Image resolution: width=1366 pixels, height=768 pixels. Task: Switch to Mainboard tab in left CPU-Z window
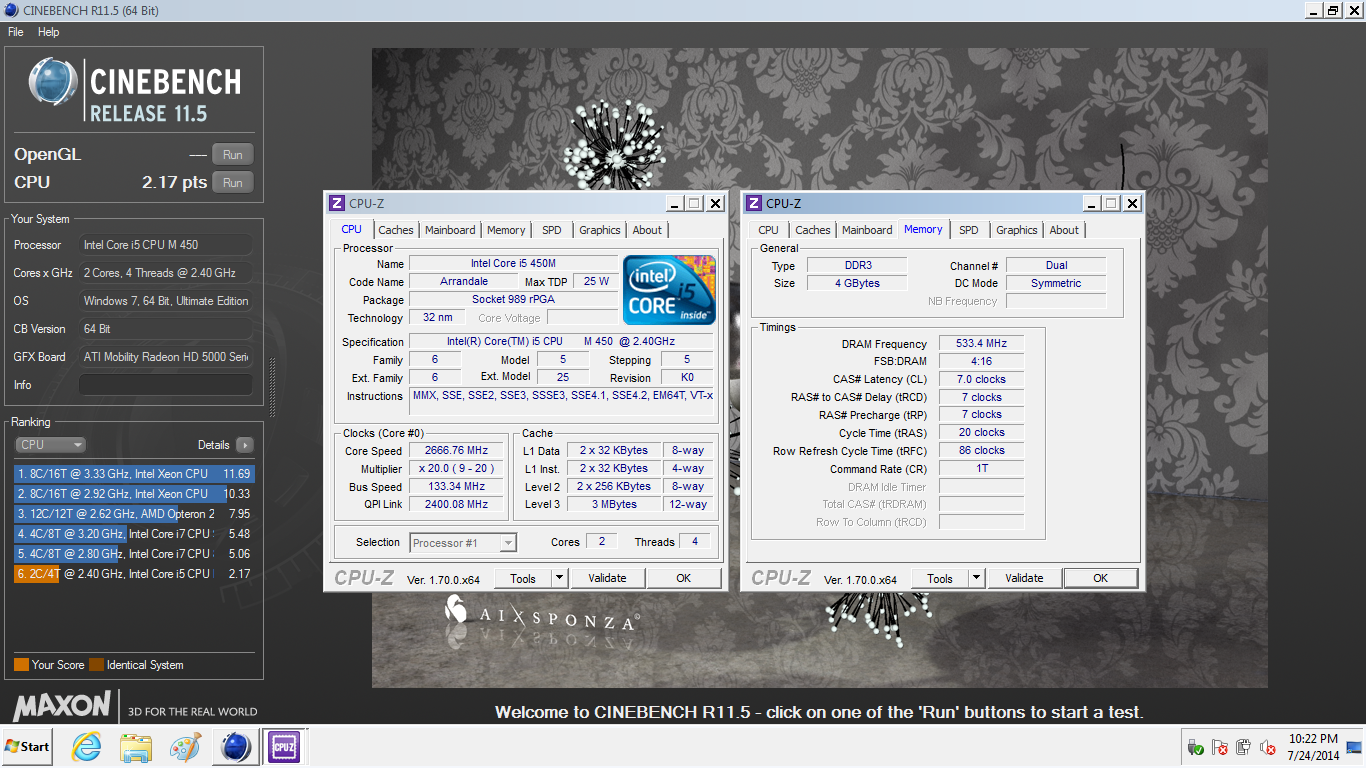click(450, 230)
